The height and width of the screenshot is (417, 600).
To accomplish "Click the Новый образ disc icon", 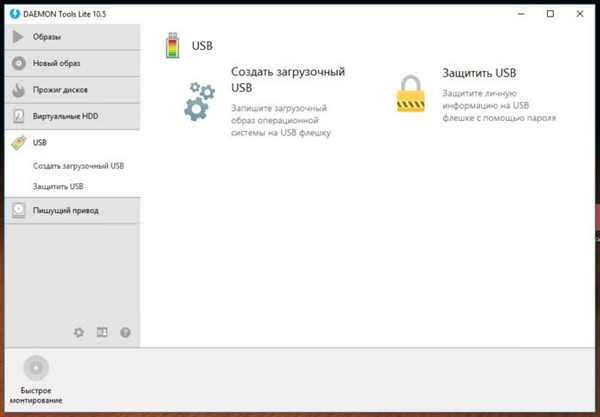I will click(18, 63).
